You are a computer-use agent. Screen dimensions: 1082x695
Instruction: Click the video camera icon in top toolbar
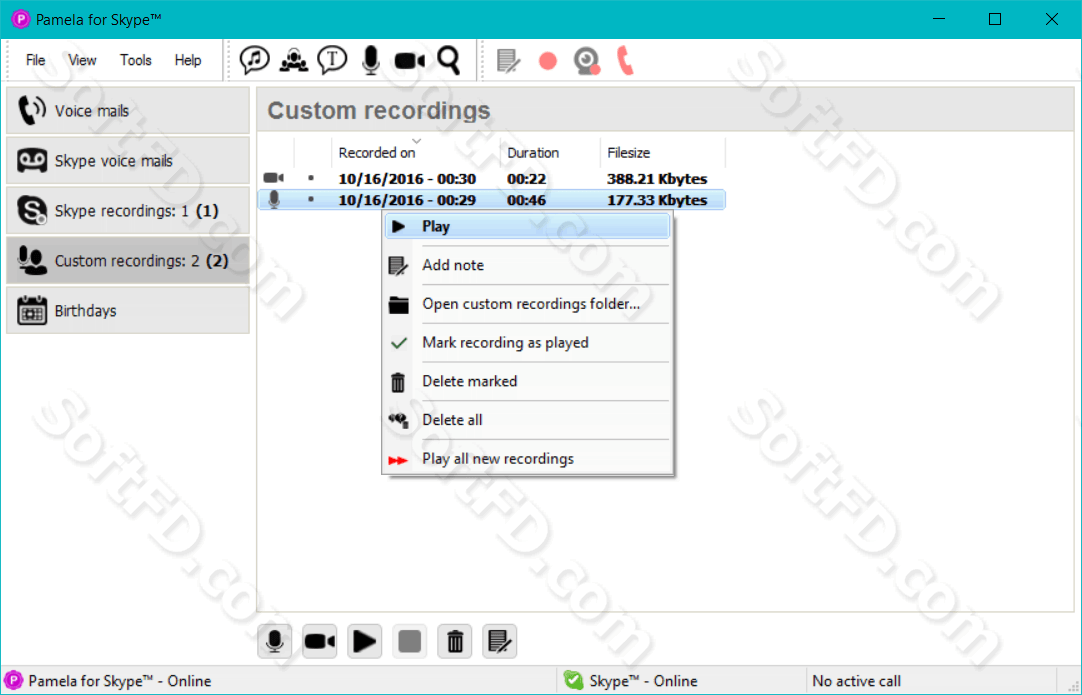pyautogui.click(x=410, y=61)
